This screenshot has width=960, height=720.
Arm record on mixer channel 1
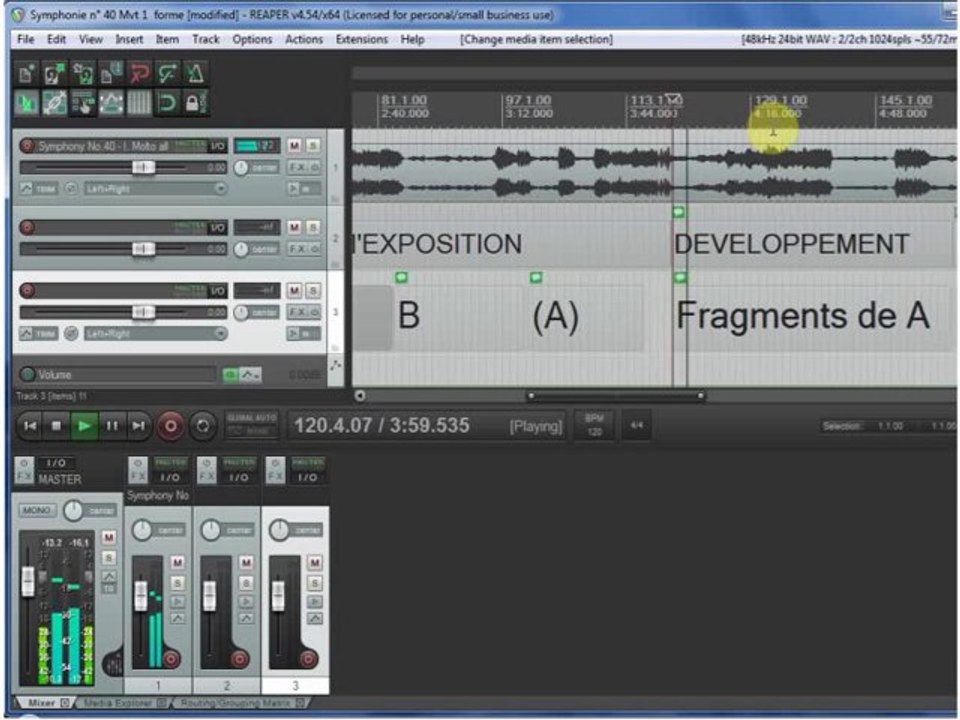point(171,659)
